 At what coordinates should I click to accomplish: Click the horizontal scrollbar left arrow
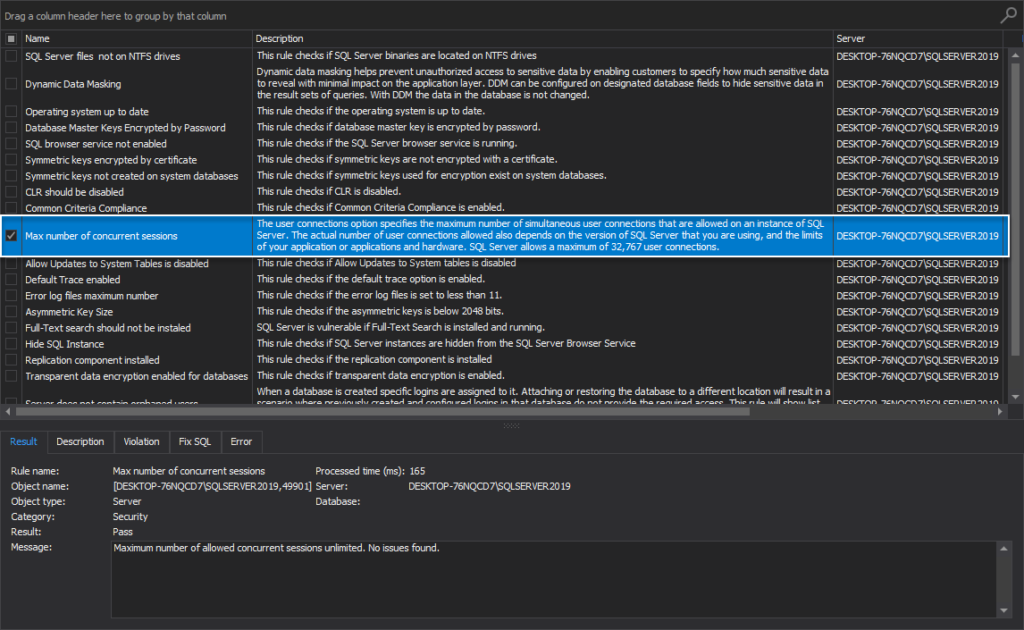click(8, 409)
